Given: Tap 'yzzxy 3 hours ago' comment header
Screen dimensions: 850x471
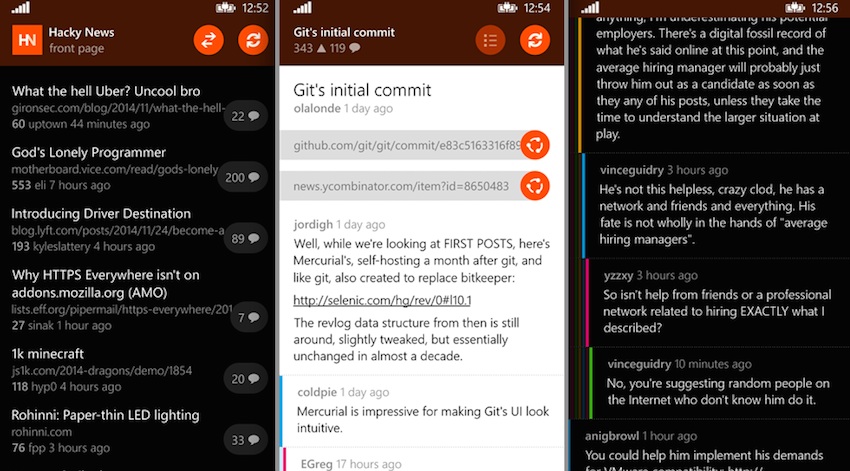Looking at the screenshot, I should pos(651,275).
